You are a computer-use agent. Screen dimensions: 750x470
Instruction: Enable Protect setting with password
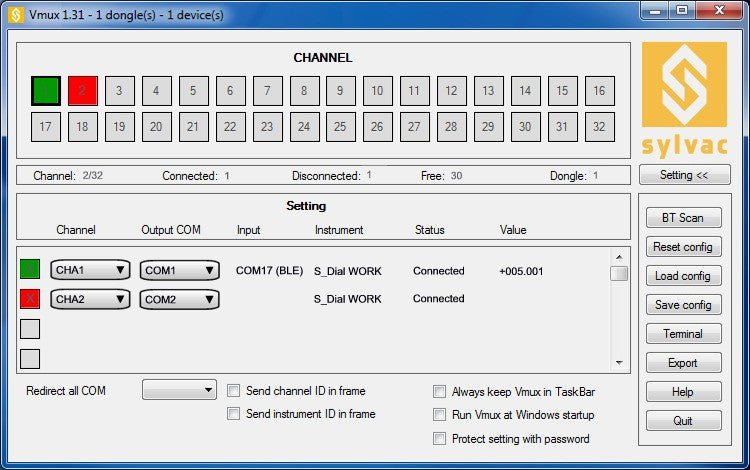pyautogui.click(x=440, y=438)
